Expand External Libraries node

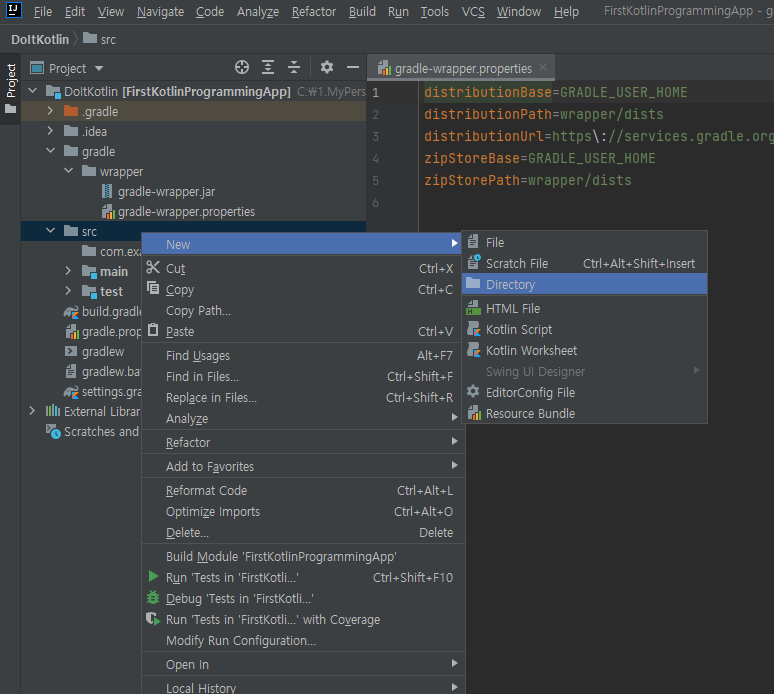(x=33, y=411)
